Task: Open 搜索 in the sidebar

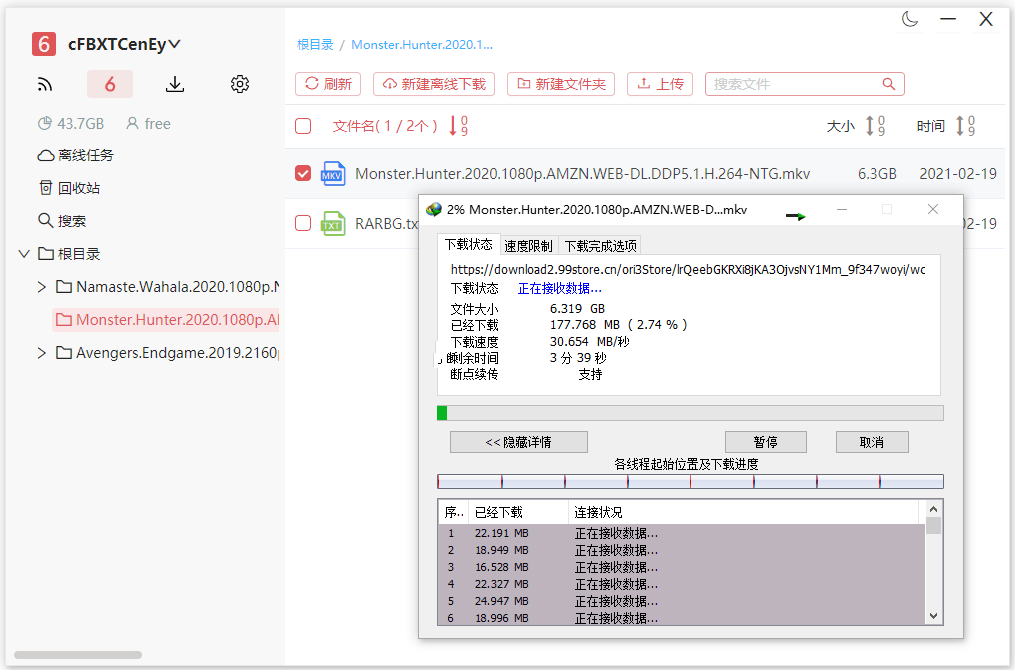Action: pos(62,221)
